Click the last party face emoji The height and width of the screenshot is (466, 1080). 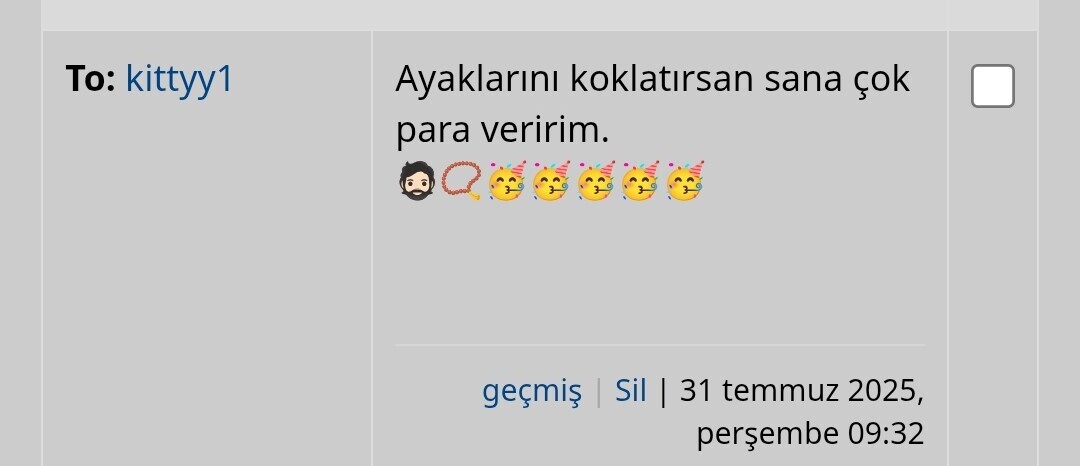coord(685,181)
